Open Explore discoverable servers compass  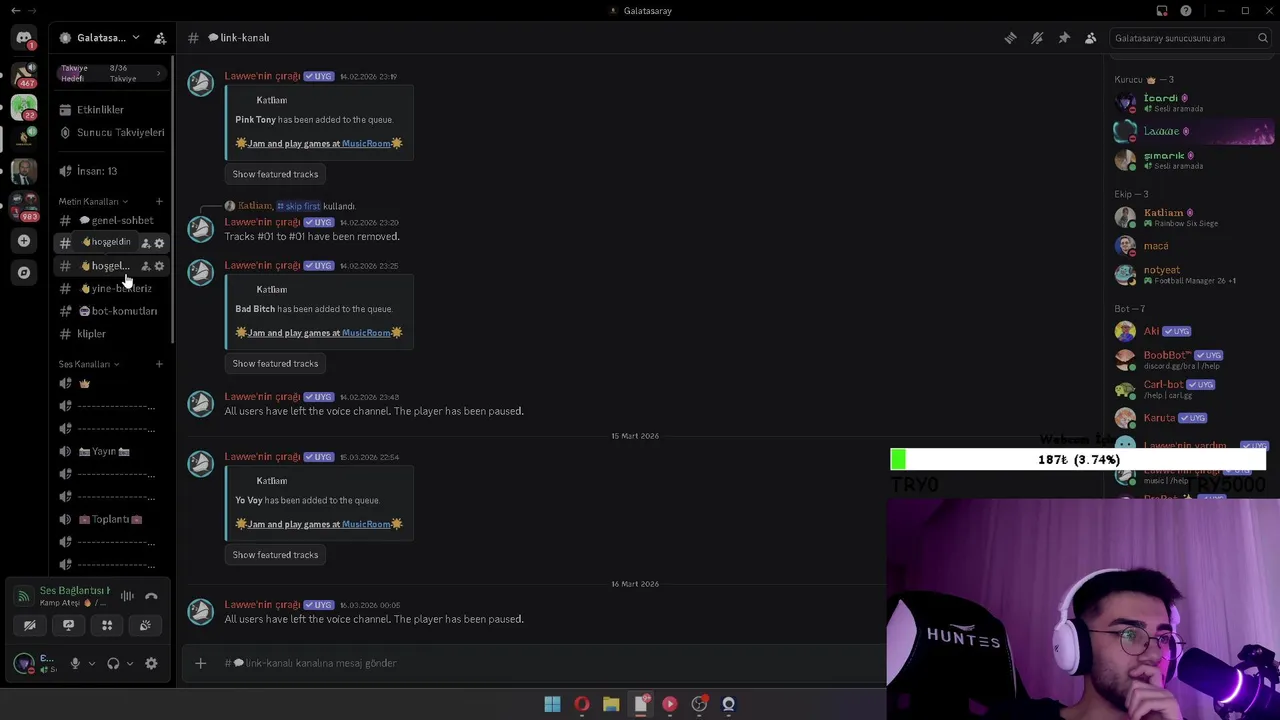tap(24, 272)
